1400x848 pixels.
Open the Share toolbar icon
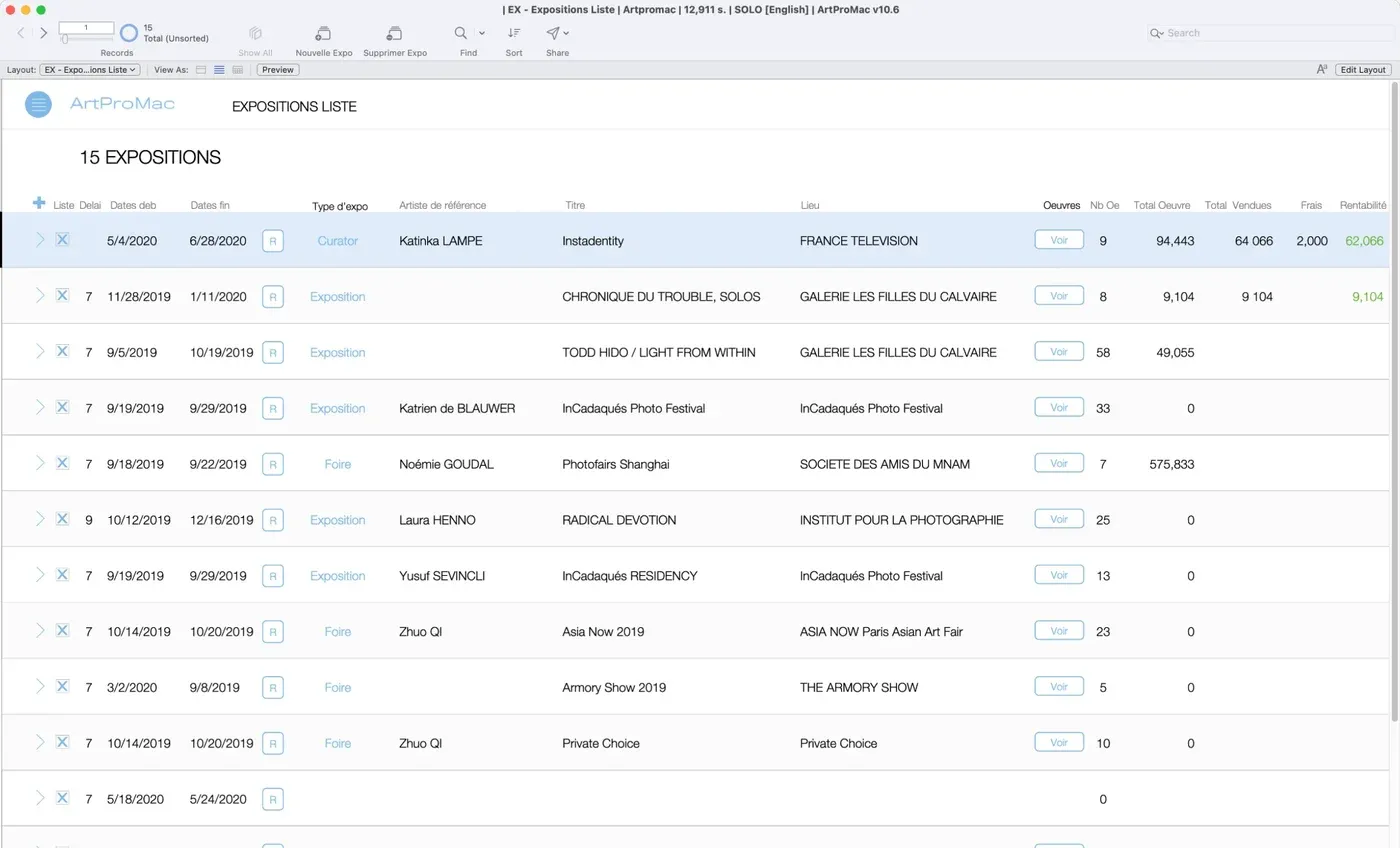(x=553, y=33)
